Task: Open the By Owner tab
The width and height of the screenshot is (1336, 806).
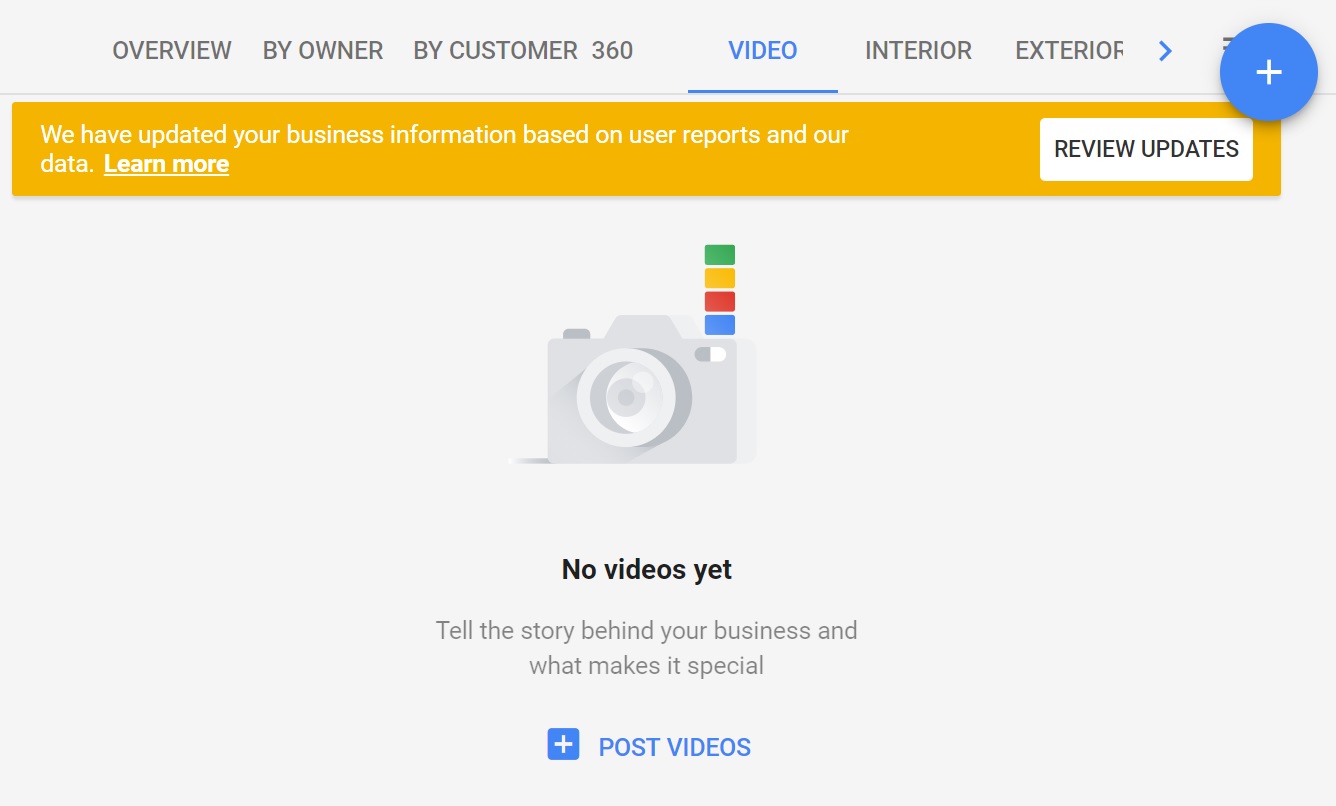Action: coord(323,50)
